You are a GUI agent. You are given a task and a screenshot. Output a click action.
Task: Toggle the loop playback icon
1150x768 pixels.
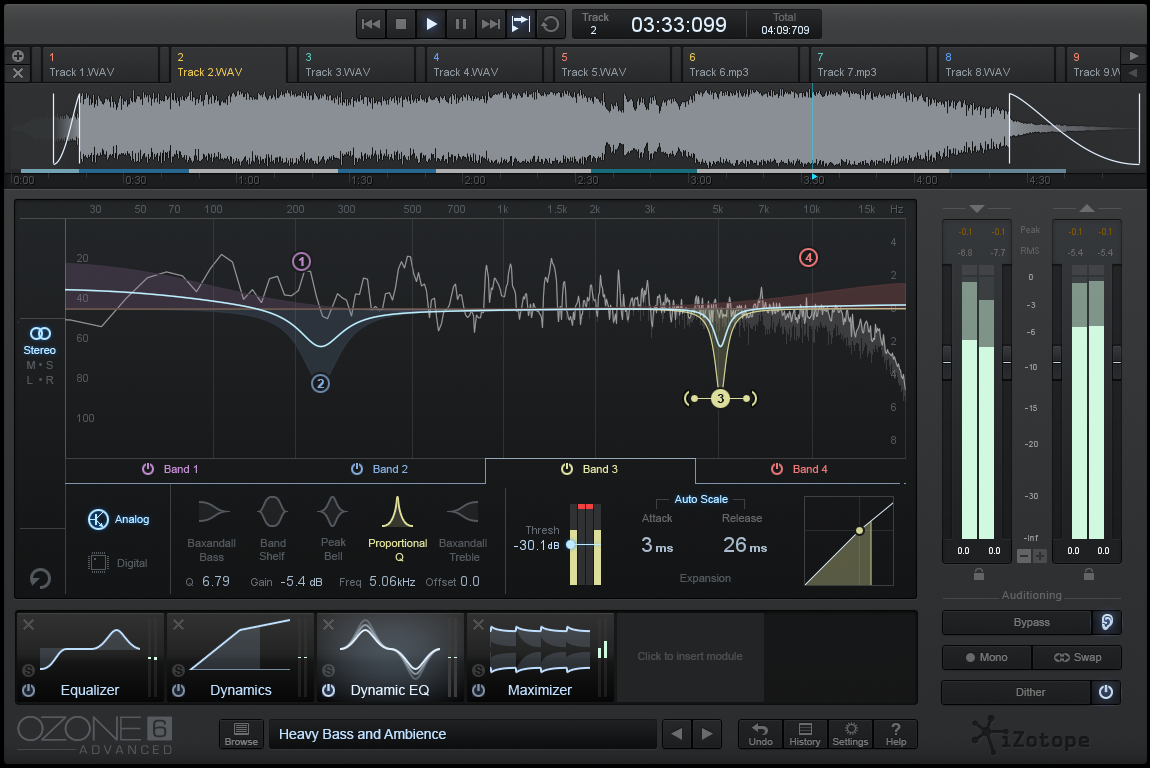(550, 24)
